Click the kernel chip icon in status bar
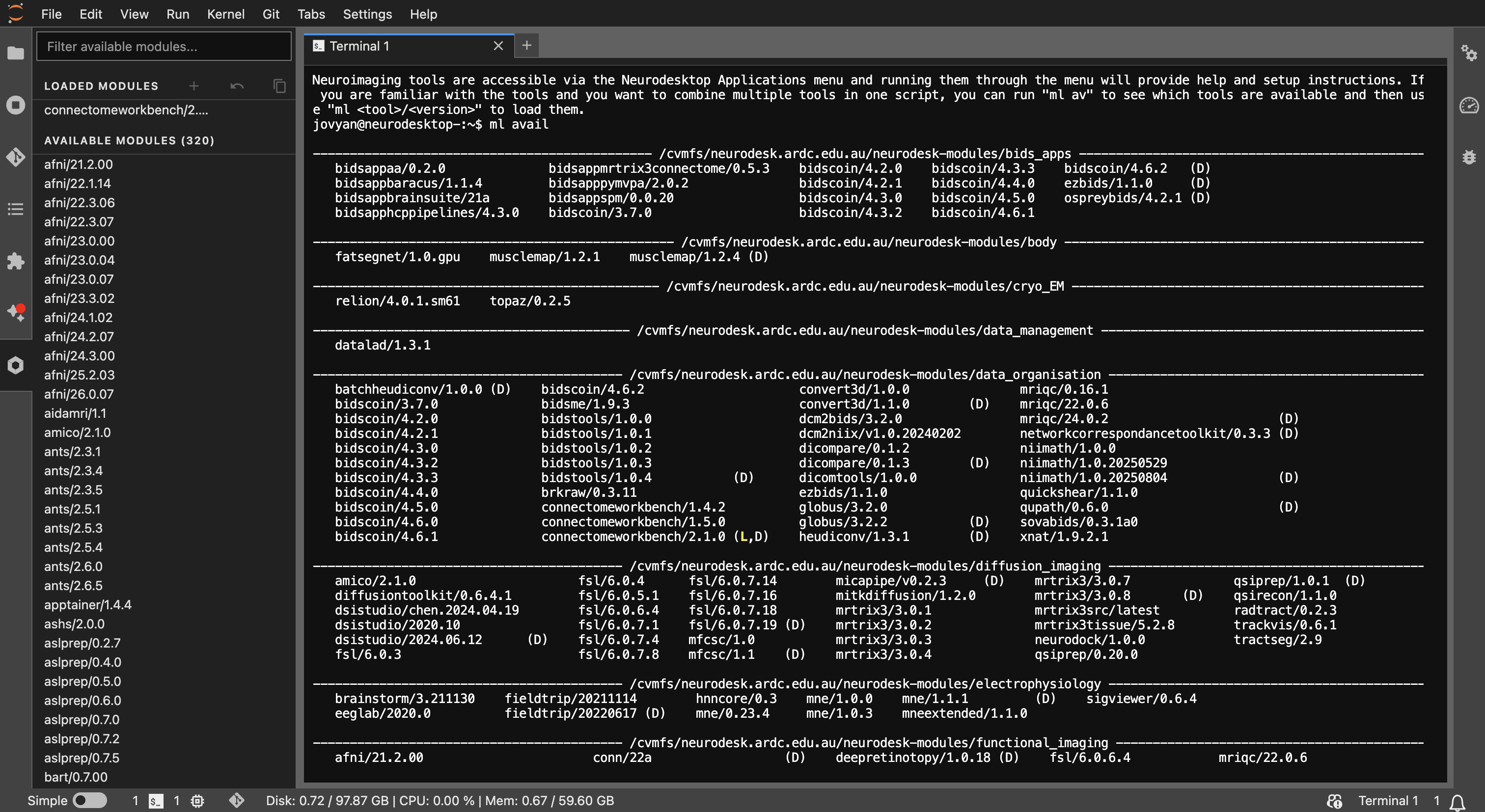This screenshot has width=1485, height=812. 197,801
